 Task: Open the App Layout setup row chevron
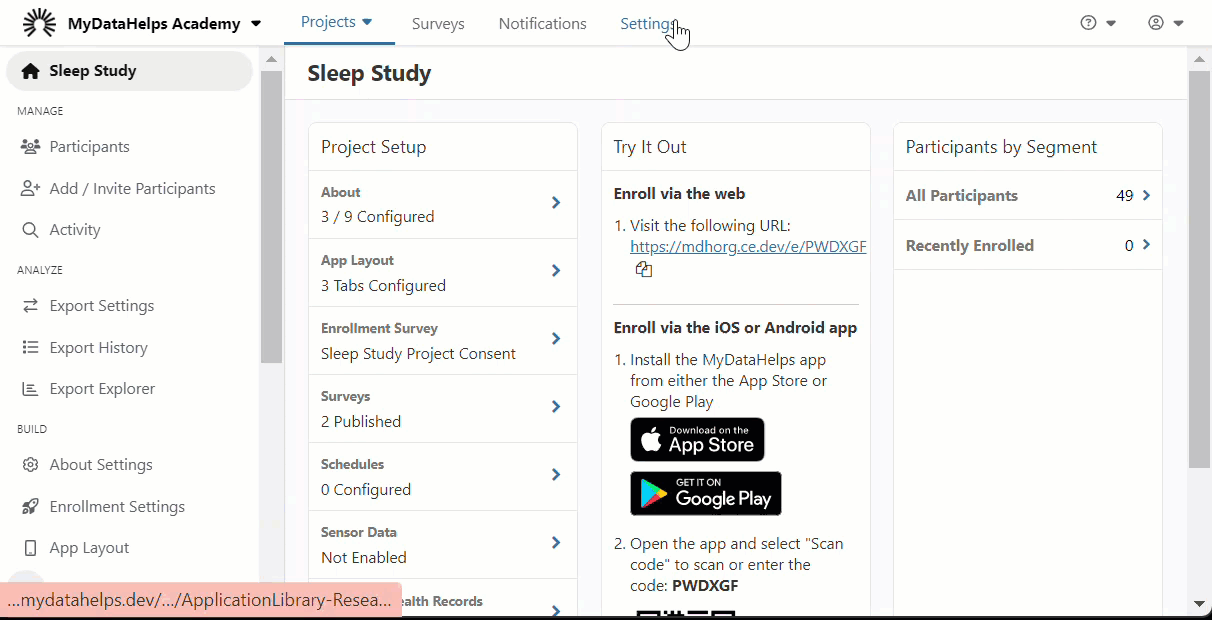pyautogui.click(x=556, y=271)
